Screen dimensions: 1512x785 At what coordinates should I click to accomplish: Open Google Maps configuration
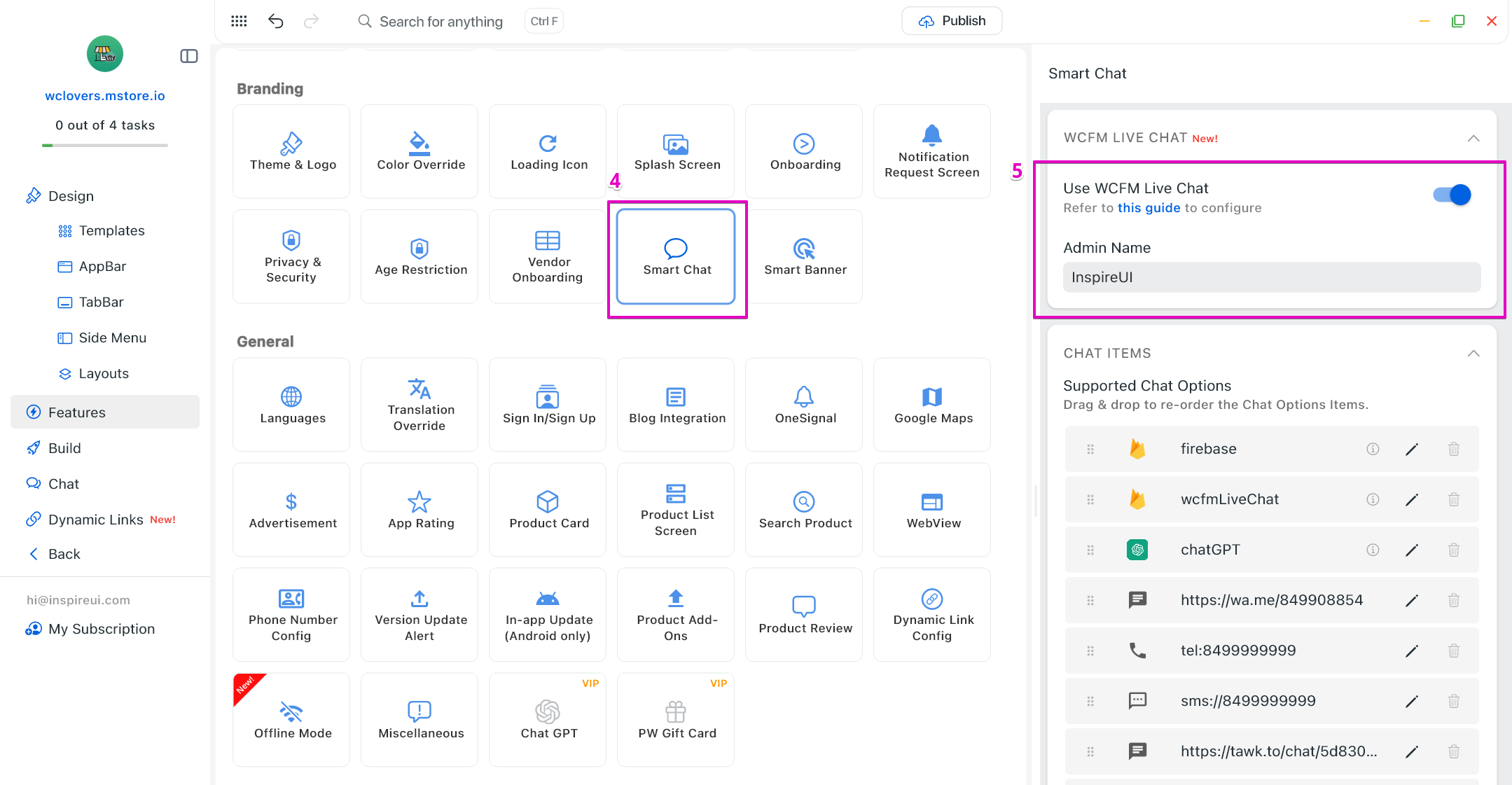pos(932,405)
